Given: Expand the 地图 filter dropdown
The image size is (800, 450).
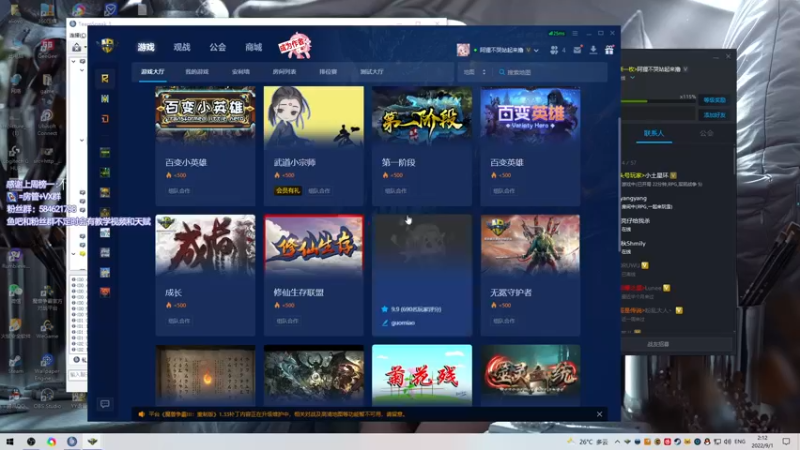Looking at the screenshot, I should click(474, 72).
